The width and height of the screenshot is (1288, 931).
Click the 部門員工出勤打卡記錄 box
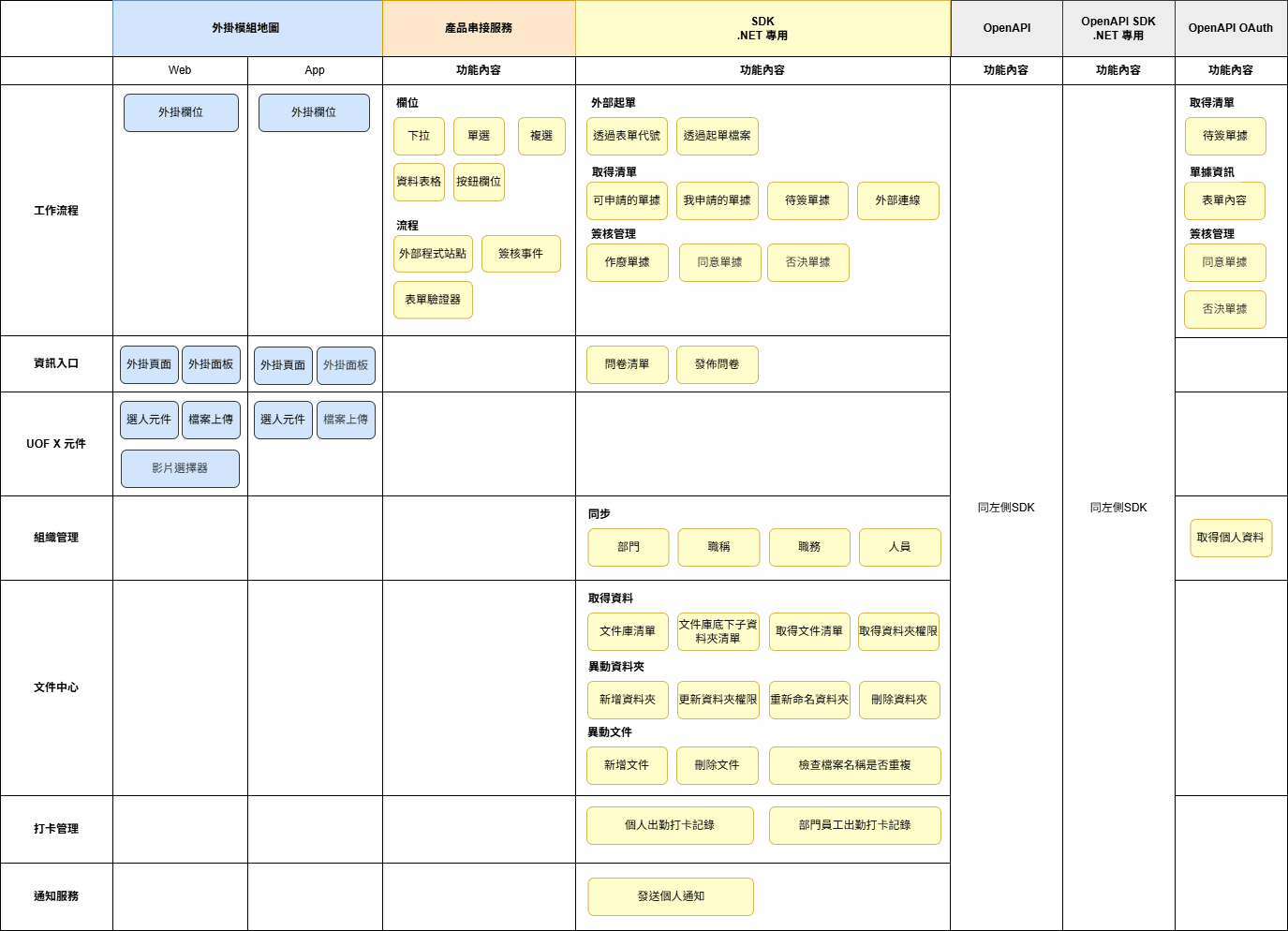pos(854,825)
